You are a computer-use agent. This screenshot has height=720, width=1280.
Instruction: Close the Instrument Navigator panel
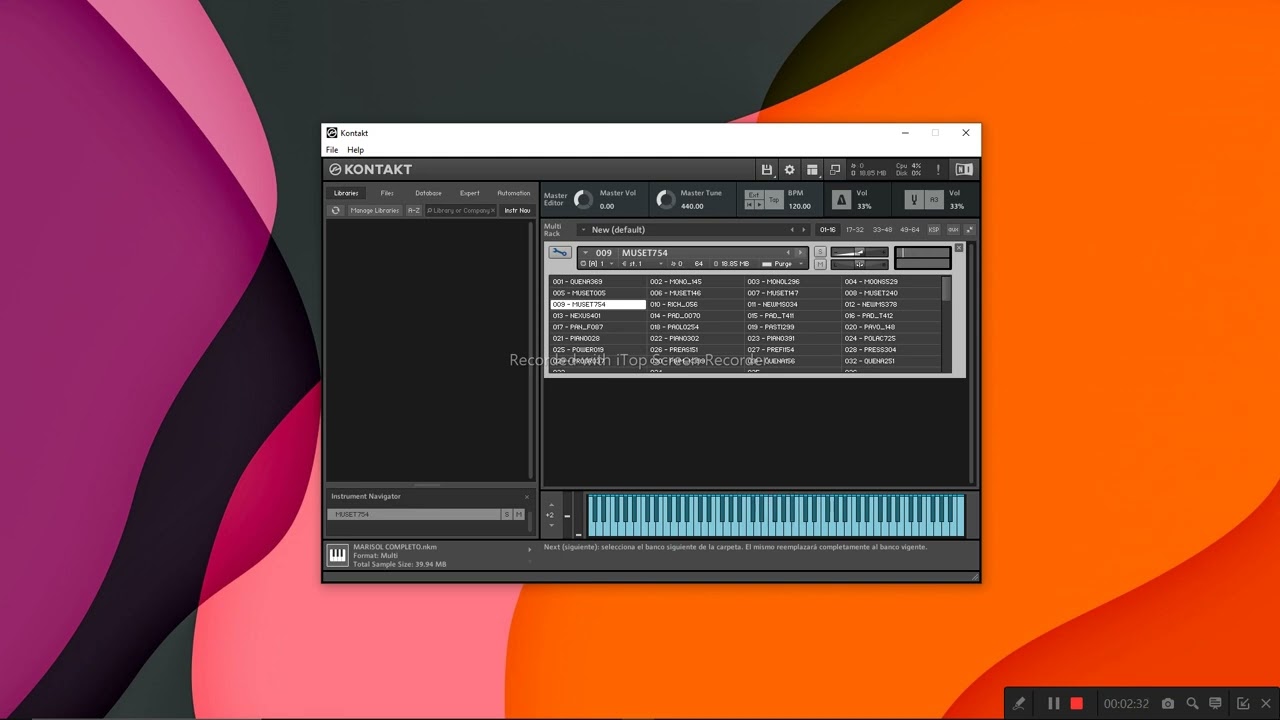coord(527,497)
